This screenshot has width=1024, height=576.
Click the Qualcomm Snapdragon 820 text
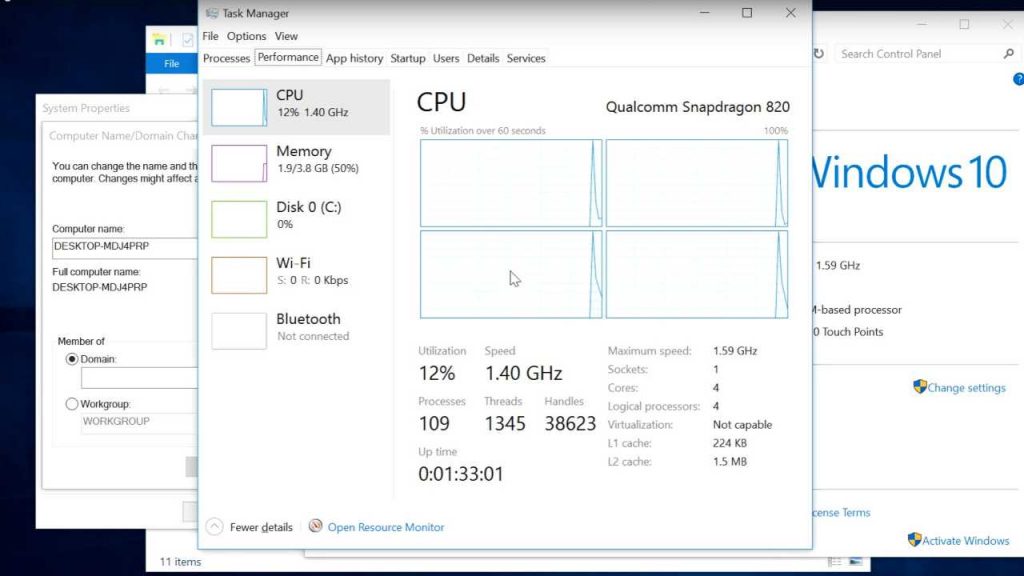point(697,106)
